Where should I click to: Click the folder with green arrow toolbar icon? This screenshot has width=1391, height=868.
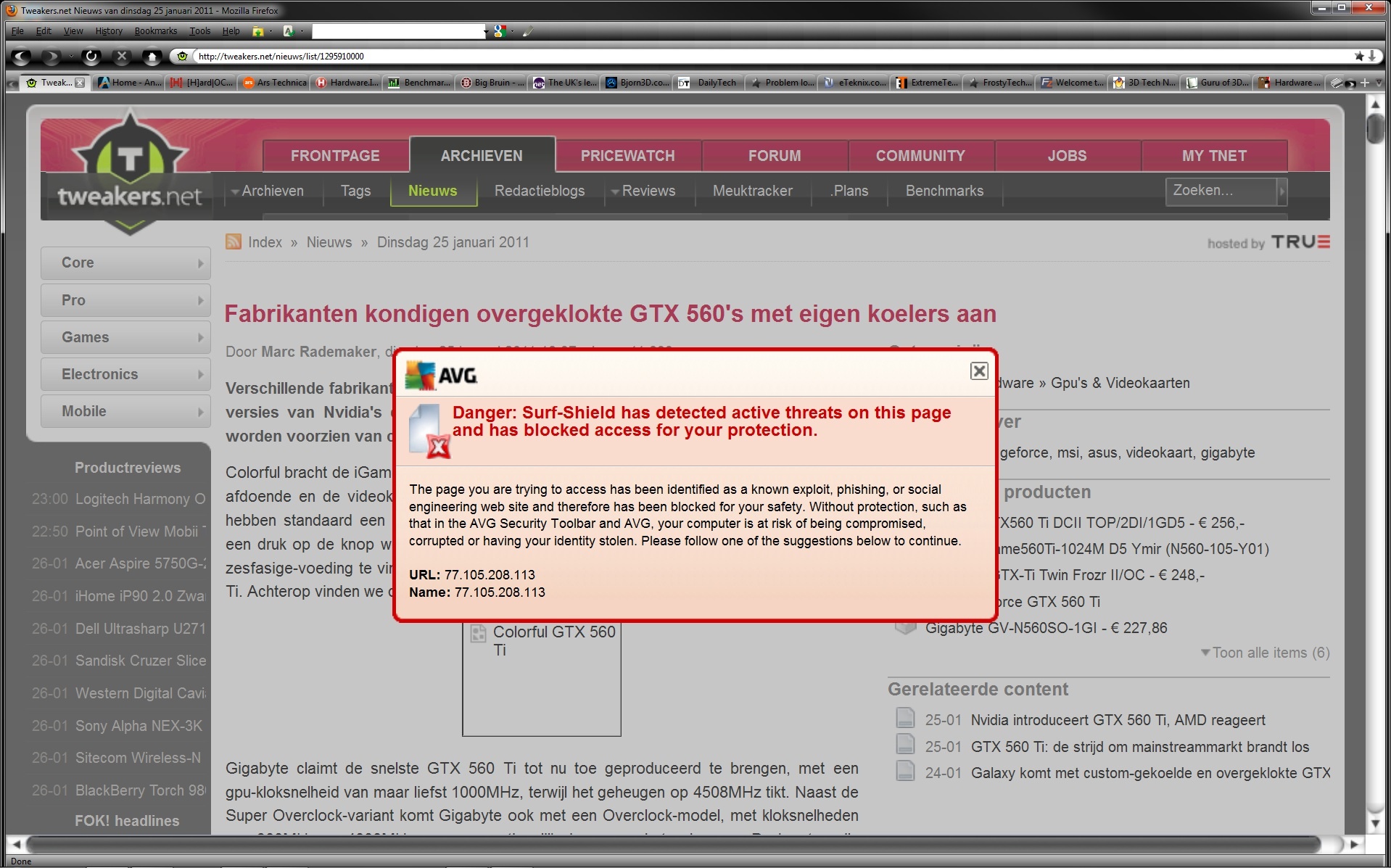[258, 31]
